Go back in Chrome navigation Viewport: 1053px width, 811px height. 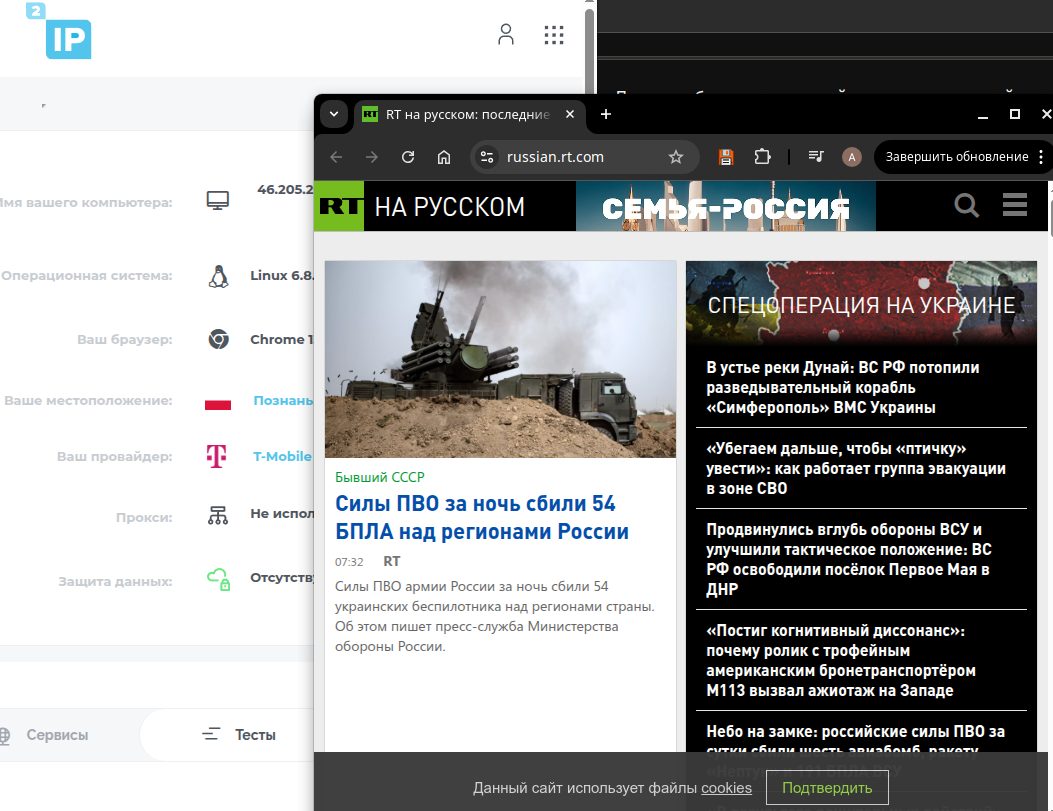tap(336, 157)
